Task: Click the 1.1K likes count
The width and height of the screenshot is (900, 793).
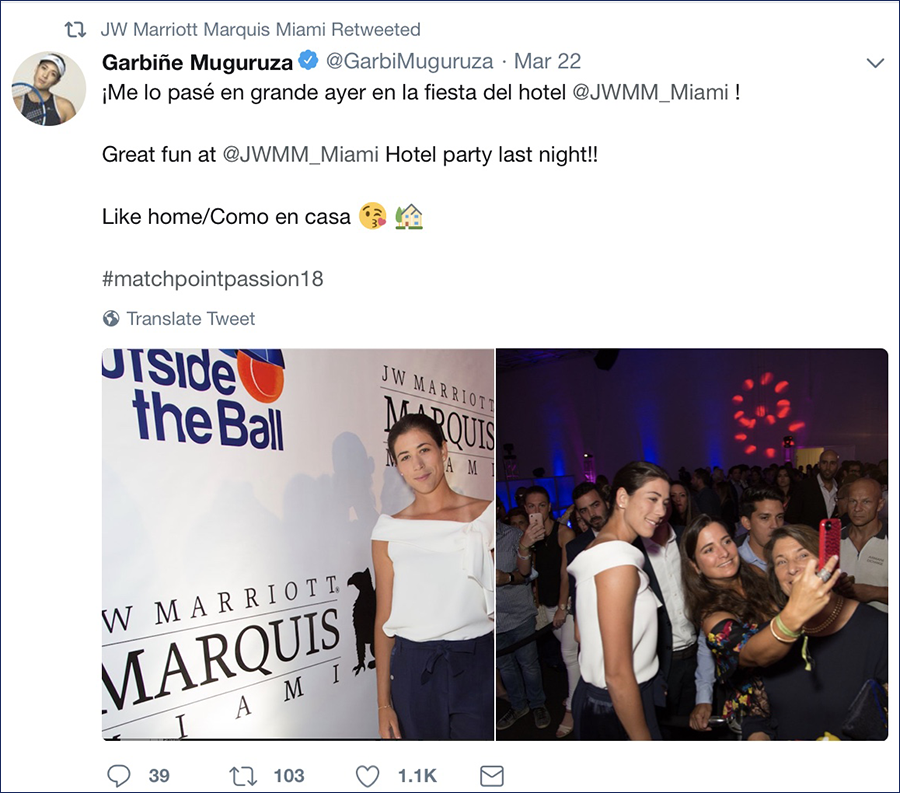Action: click(x=417, y=776)
